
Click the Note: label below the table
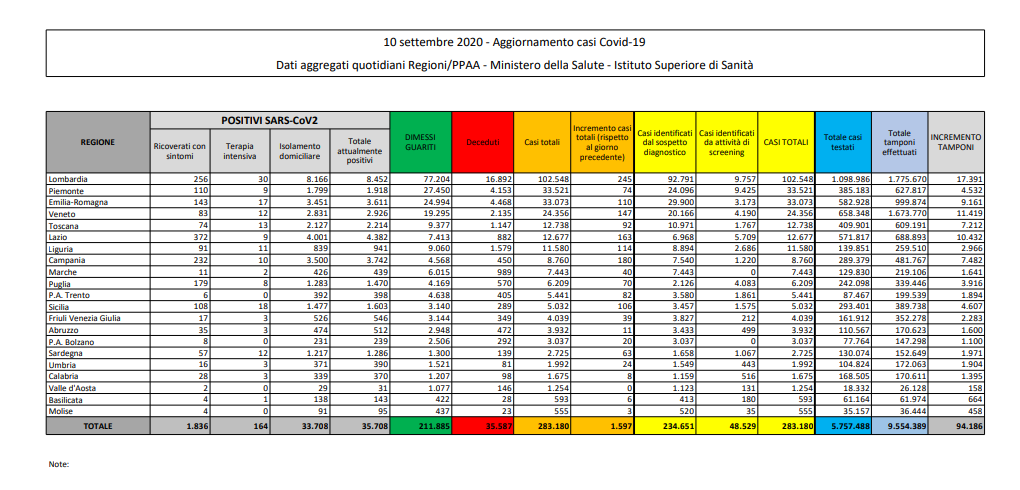(x=60, y=464)
